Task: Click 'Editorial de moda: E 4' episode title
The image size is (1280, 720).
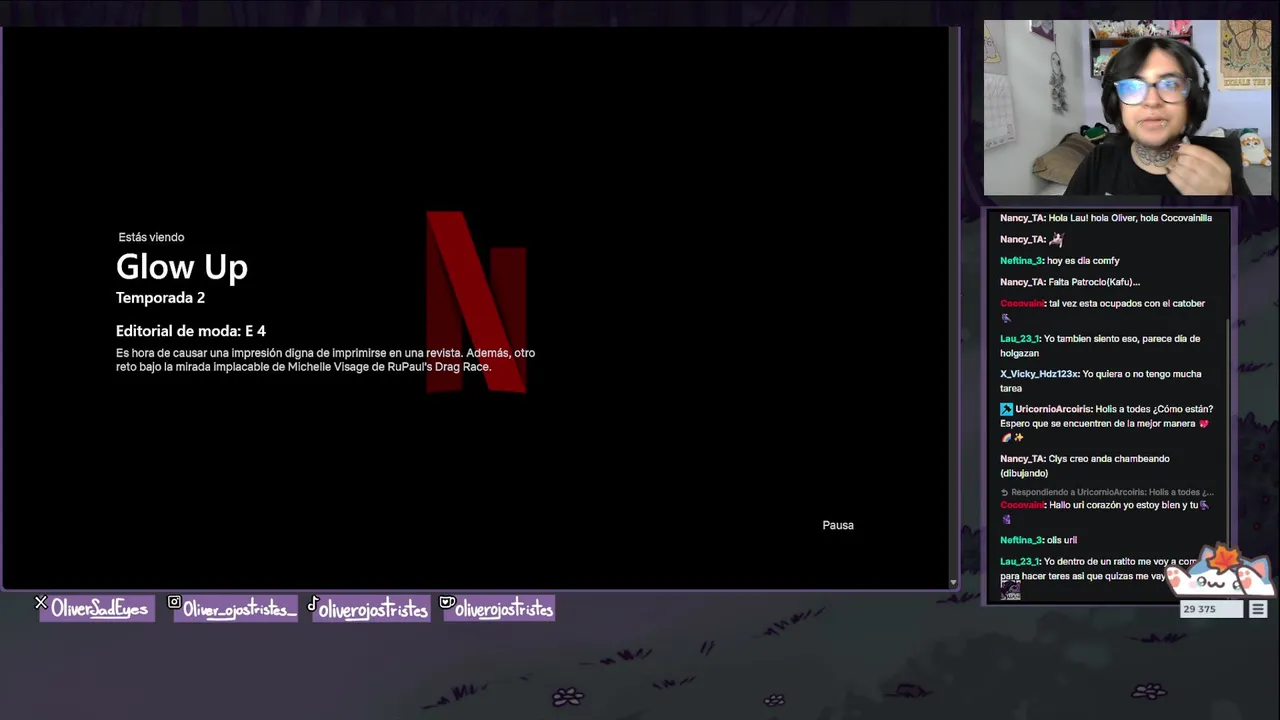Action: tap(191, 331)
